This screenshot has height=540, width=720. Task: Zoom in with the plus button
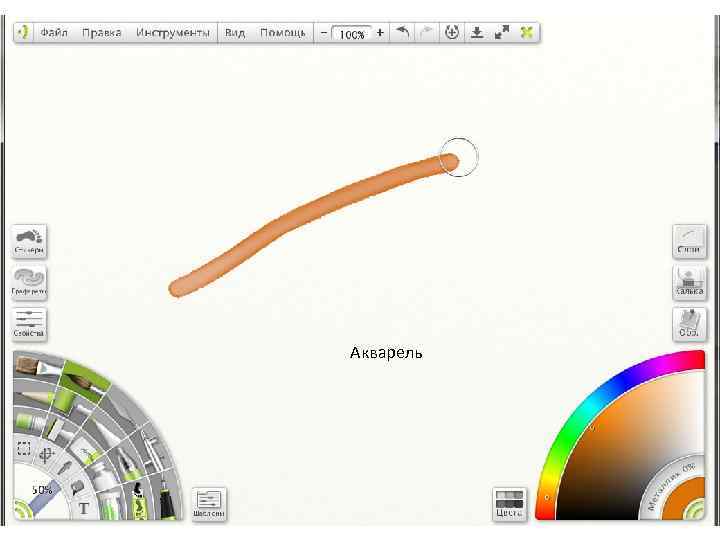380,33
